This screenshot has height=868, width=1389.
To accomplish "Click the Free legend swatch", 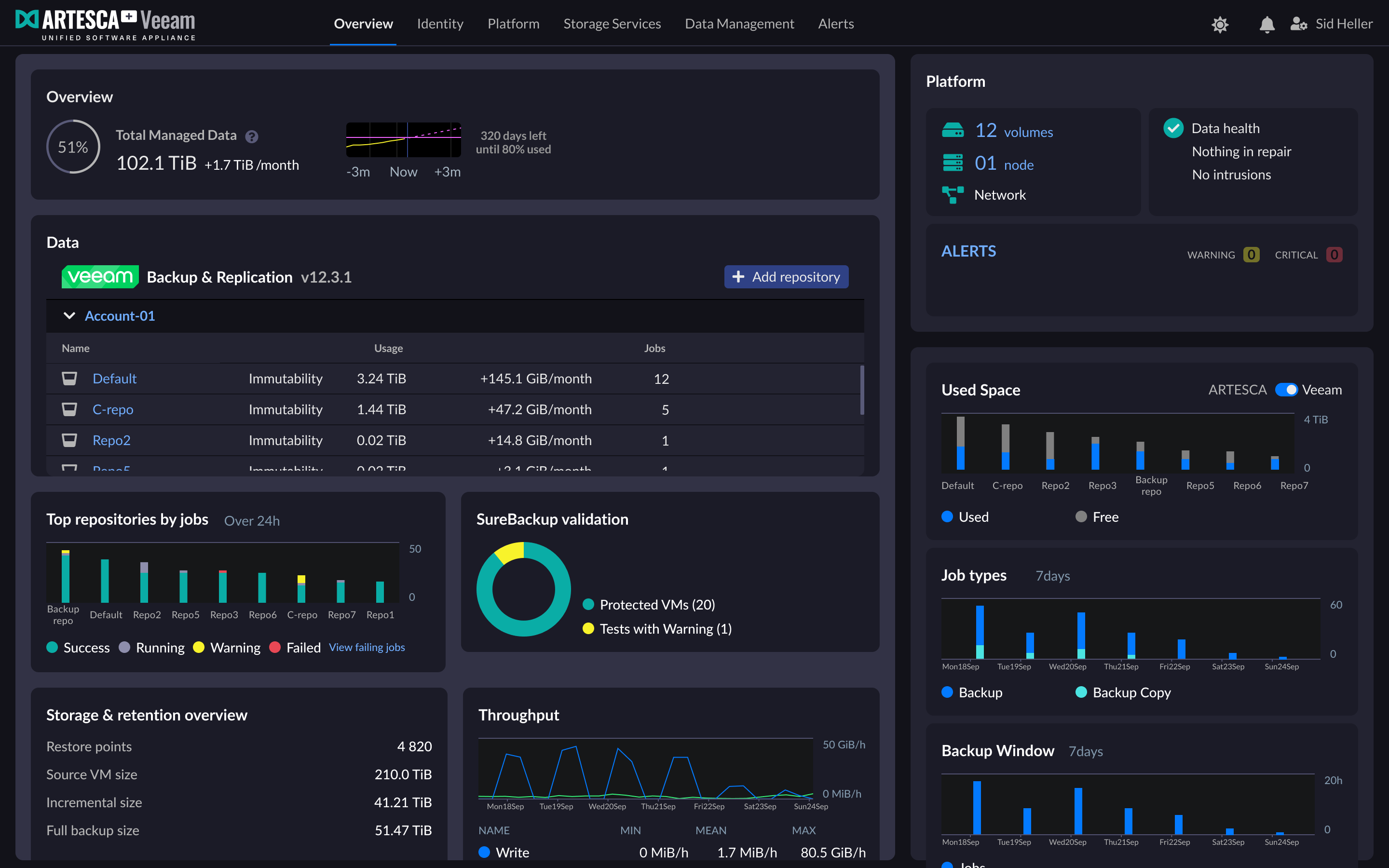I will coord(1081,516).
